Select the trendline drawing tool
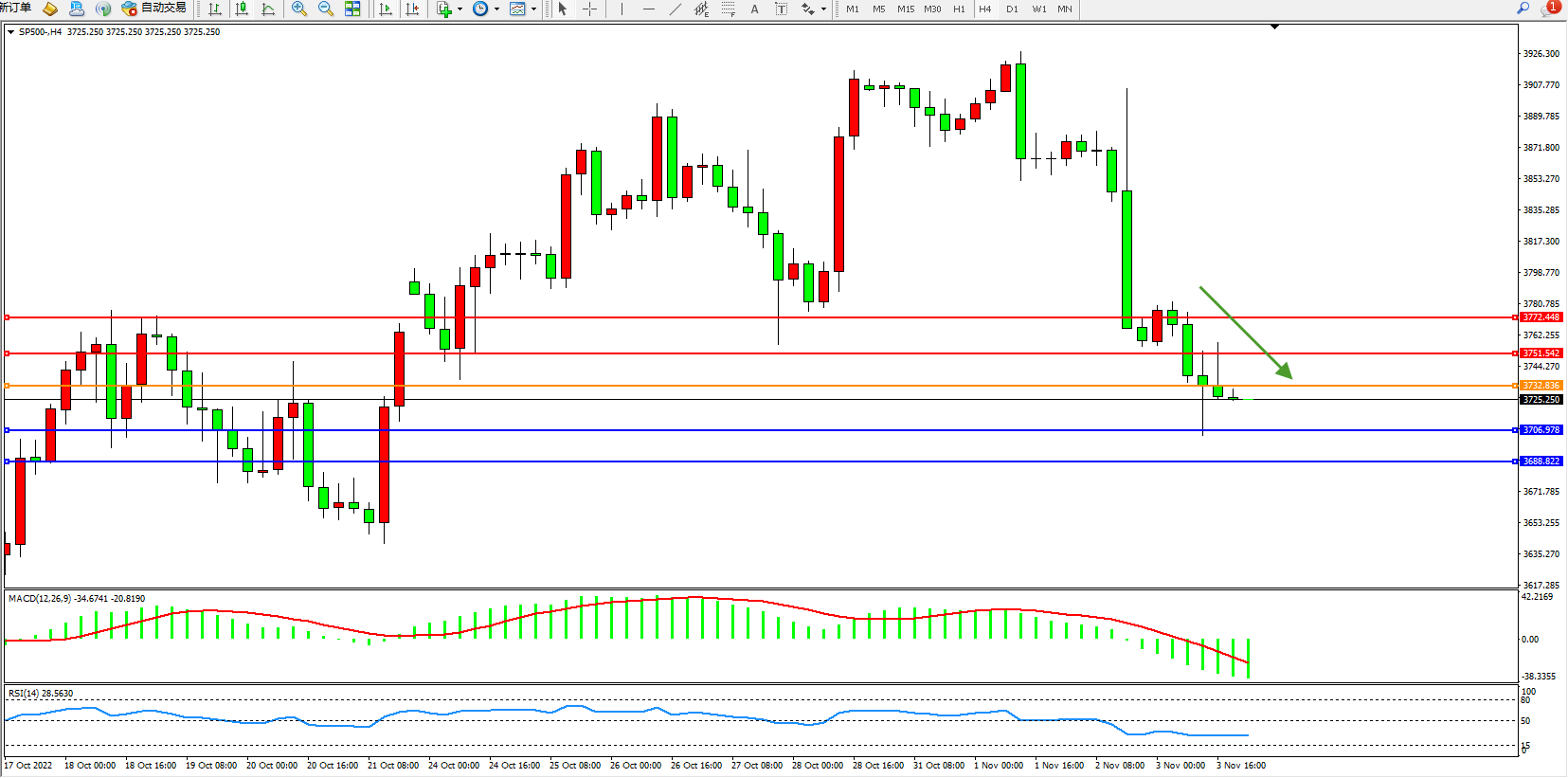The width and height of the screenshot is (1568, 778). [675, 9]
